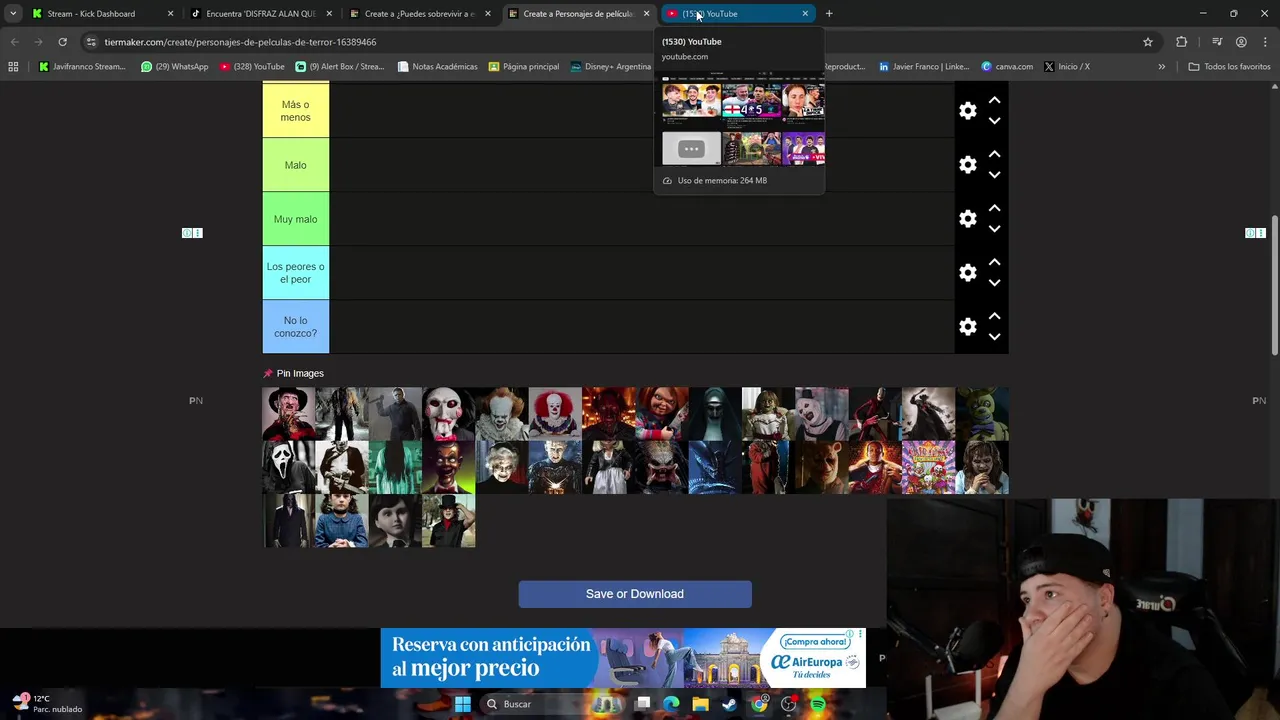
Task: Close the 'Stream - Kick Dashboard' tab
Action: (170, 14)
